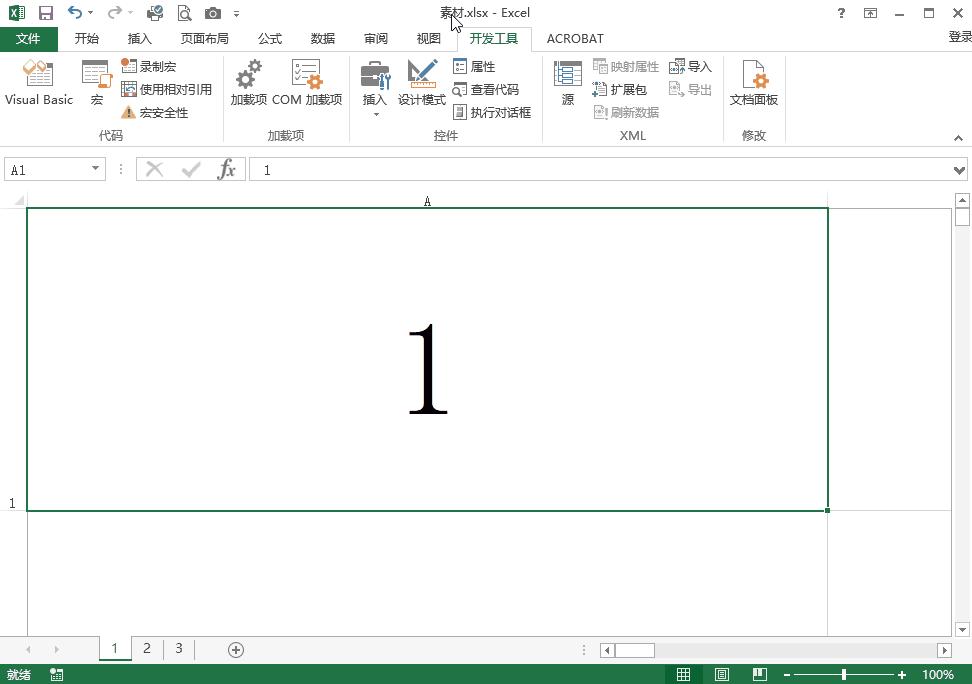Switch to the 页面布局 tab

(205, 38)
